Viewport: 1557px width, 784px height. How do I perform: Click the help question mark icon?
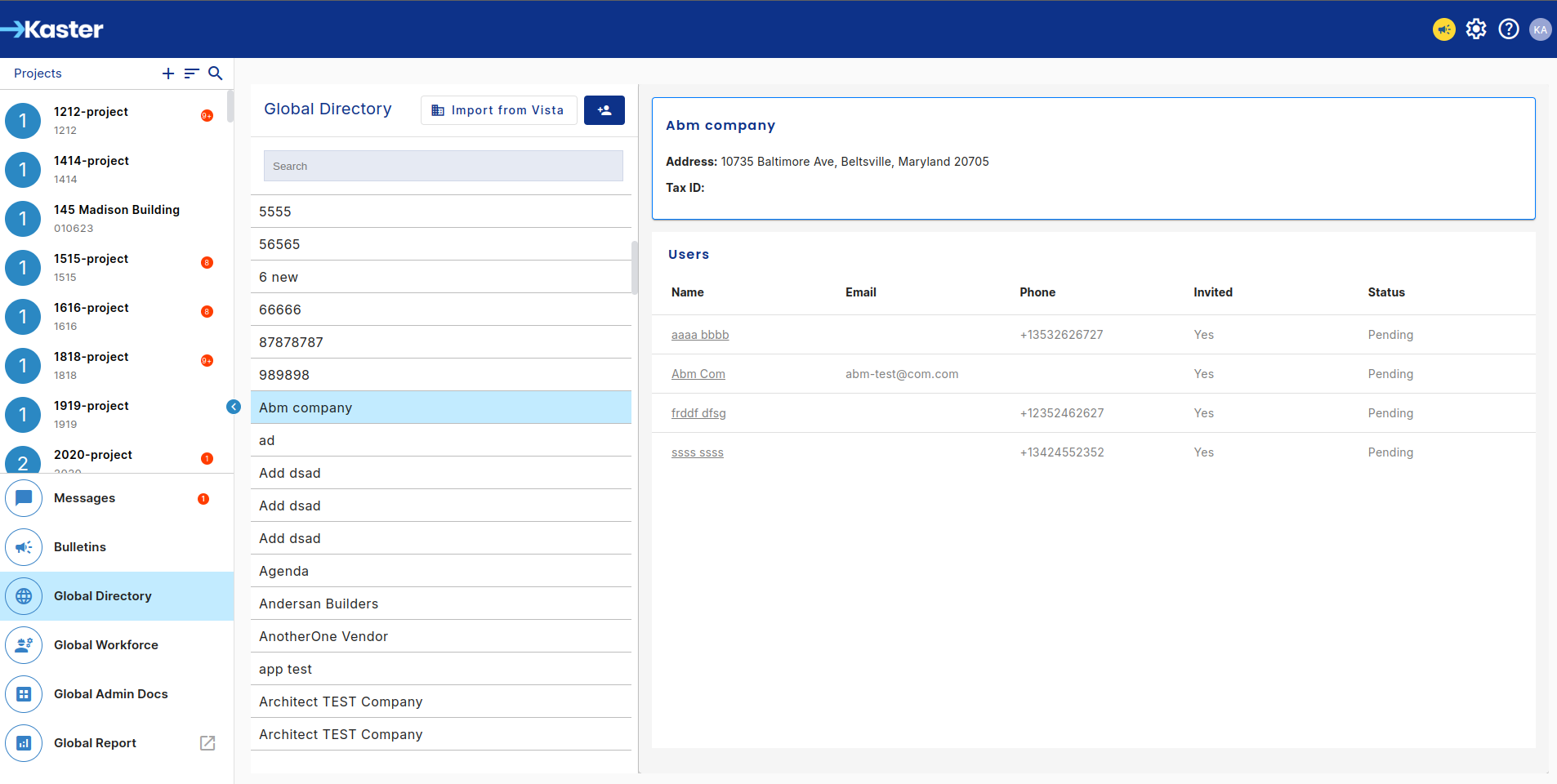(x=1508, y=29)
